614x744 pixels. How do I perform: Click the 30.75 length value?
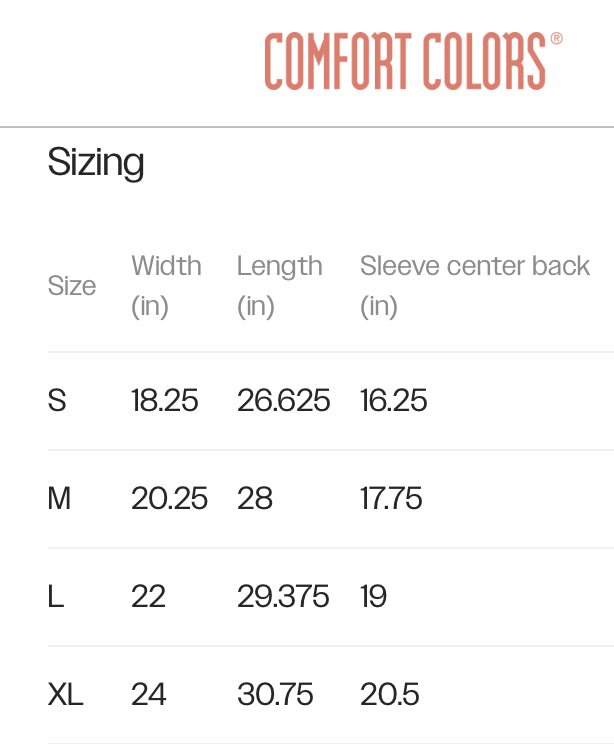click(275, 695)
